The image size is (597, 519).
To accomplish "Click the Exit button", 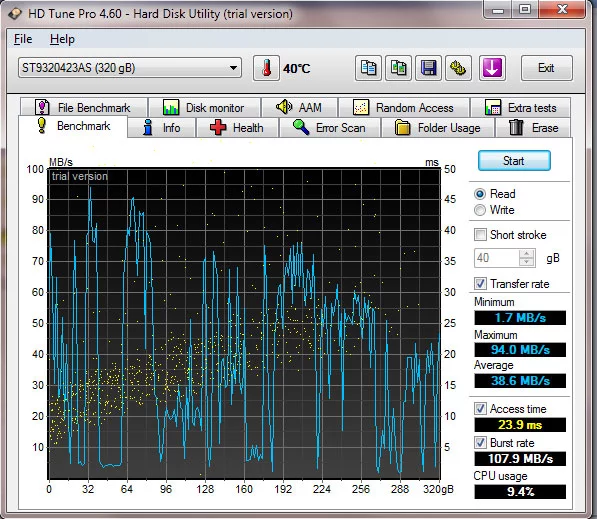I will [546, 68].
